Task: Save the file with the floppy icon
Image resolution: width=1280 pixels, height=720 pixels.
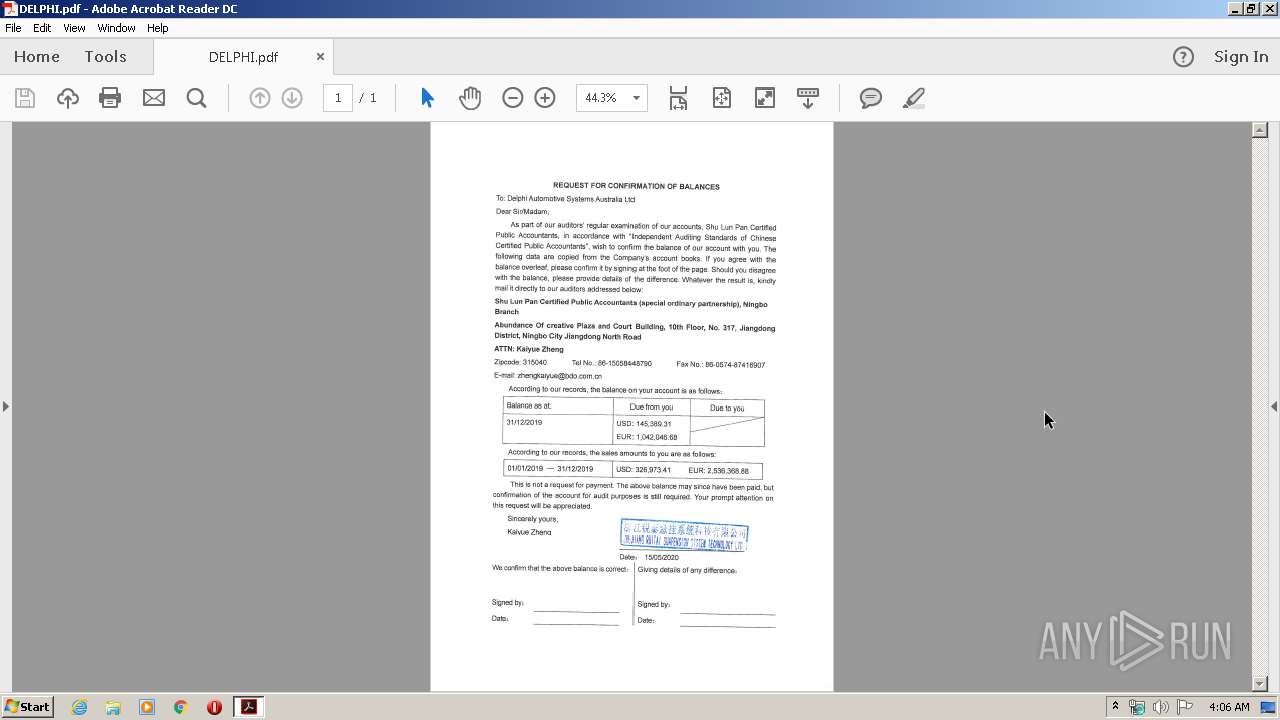Action: tap(25, 98)
